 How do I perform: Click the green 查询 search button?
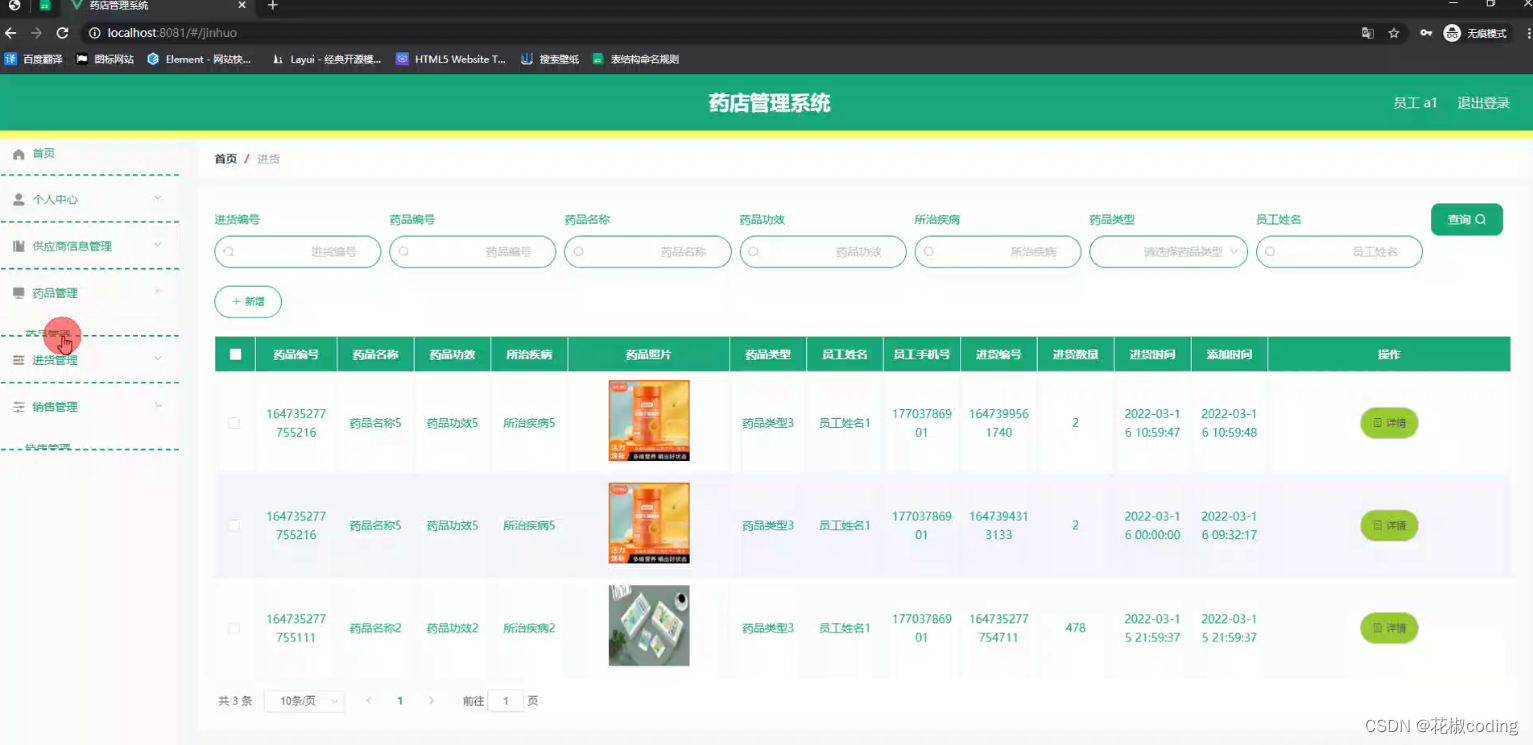(x=1466, y=220)
